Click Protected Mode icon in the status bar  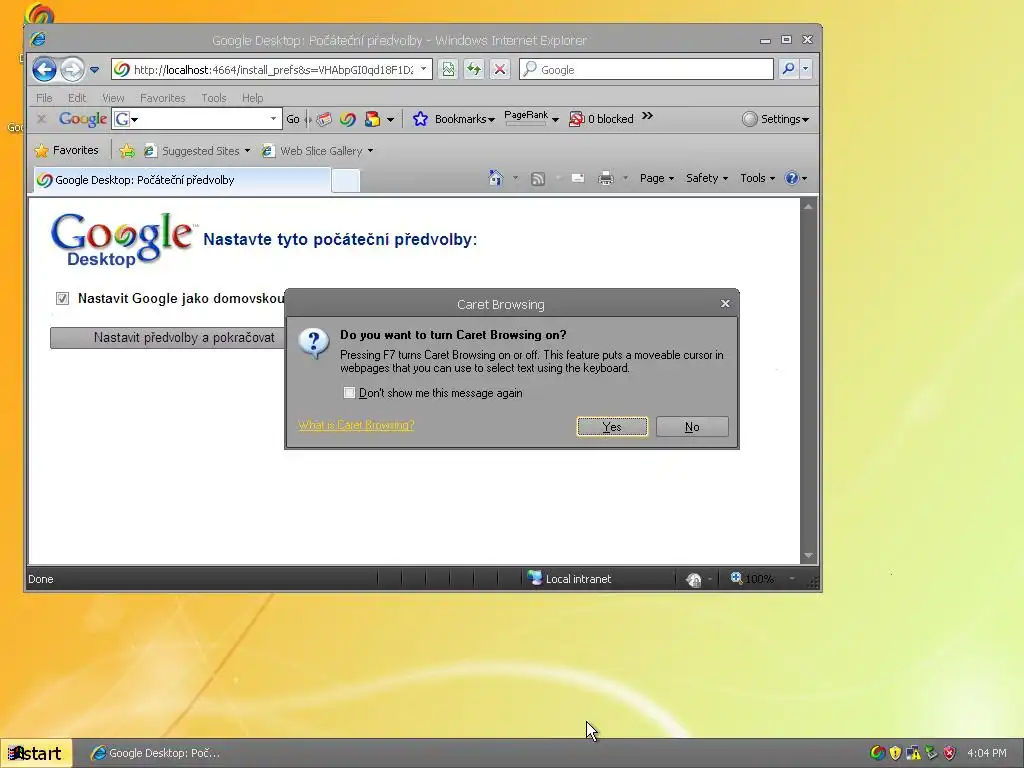point(694,579)
